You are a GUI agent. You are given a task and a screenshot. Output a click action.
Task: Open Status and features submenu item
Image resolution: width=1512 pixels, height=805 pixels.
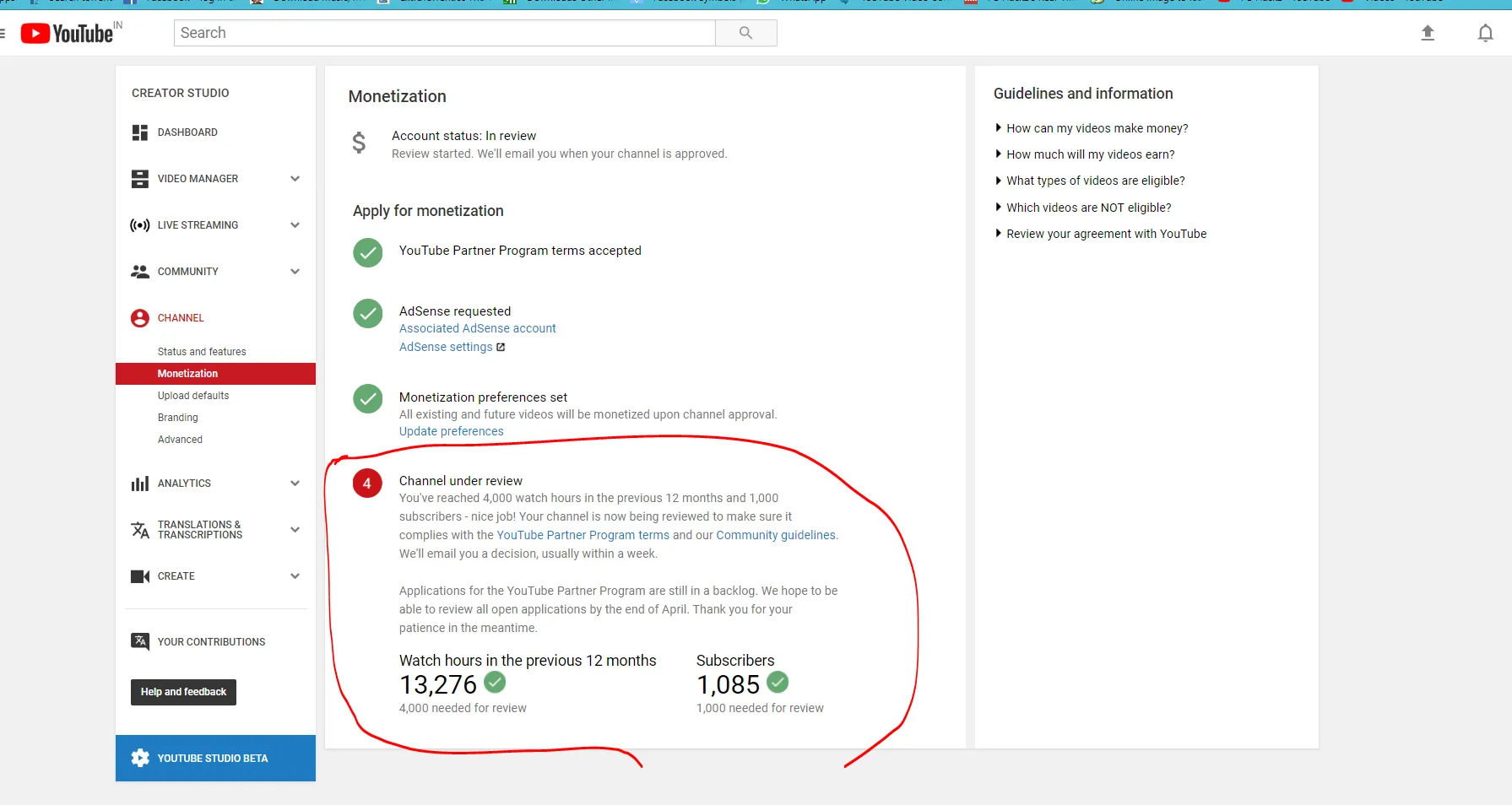202,352
